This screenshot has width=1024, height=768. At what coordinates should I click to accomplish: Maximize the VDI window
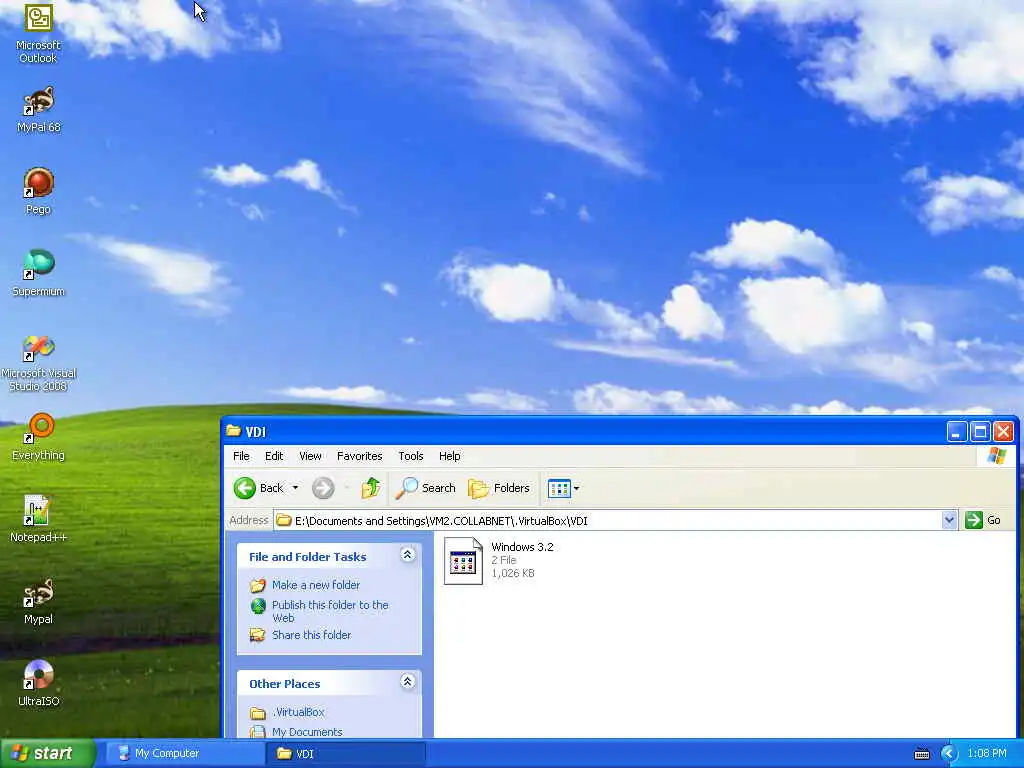(980, 432)
